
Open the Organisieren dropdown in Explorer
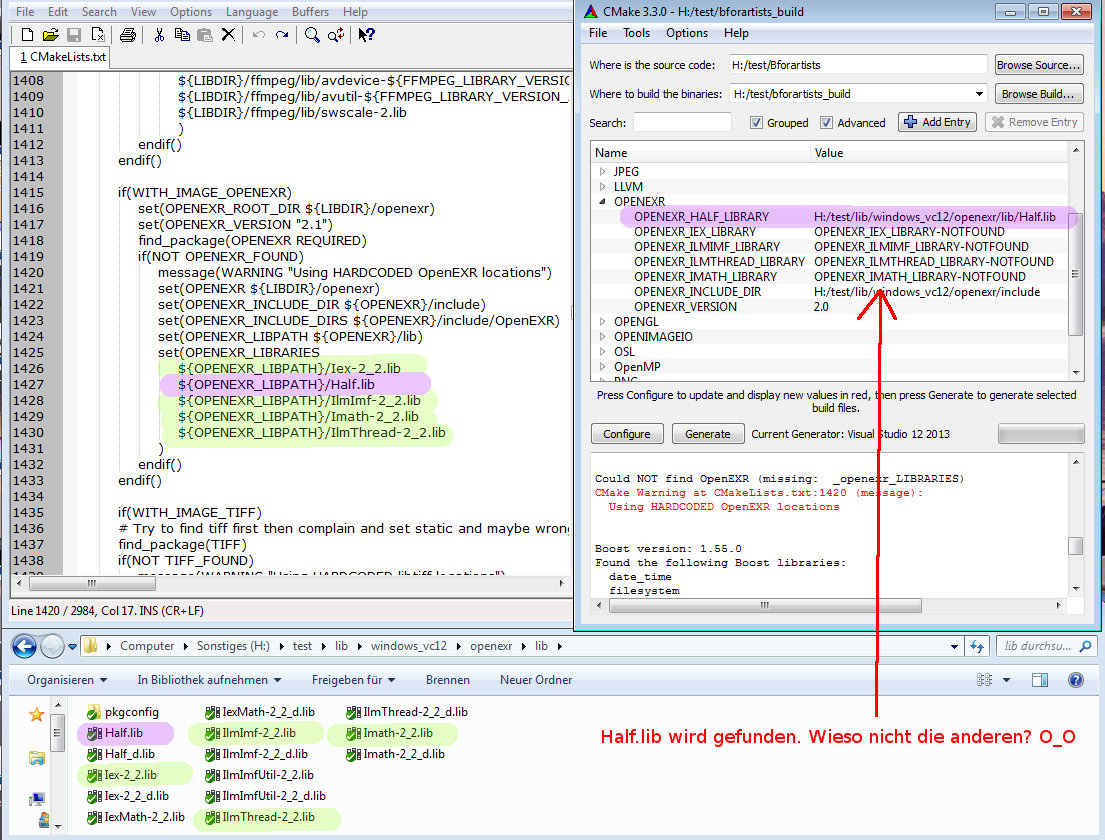[x=67, y=680]
